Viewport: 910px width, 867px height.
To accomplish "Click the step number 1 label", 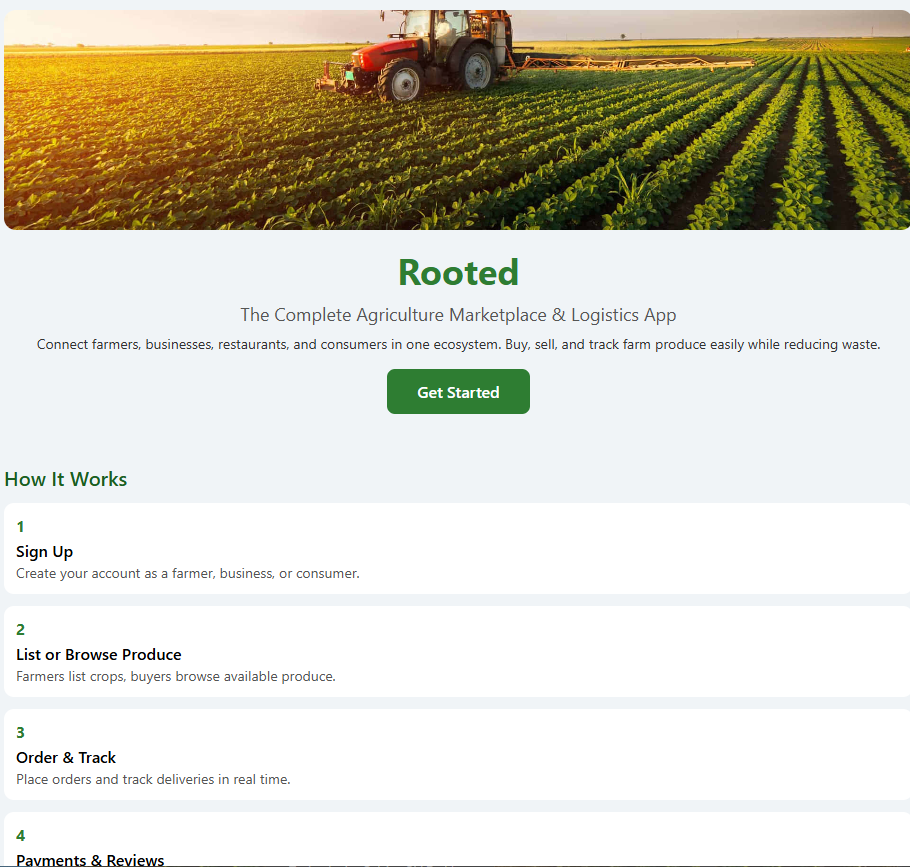I will (x=20, y=527).
